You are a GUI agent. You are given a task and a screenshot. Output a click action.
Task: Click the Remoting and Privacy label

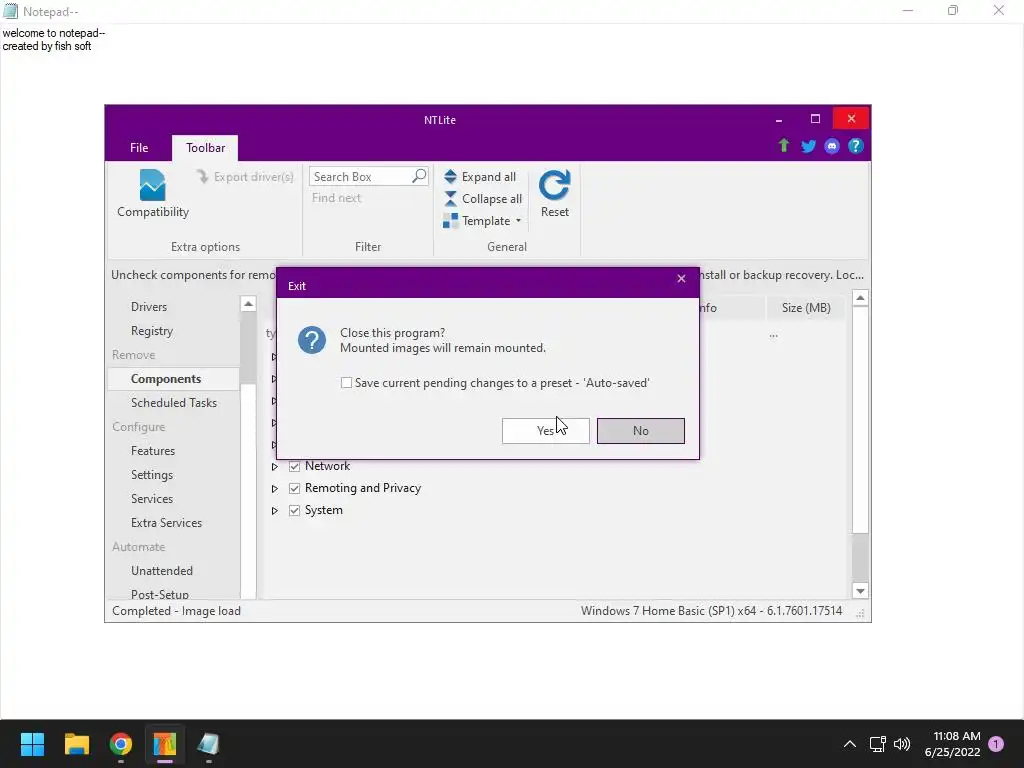point(363,488)
